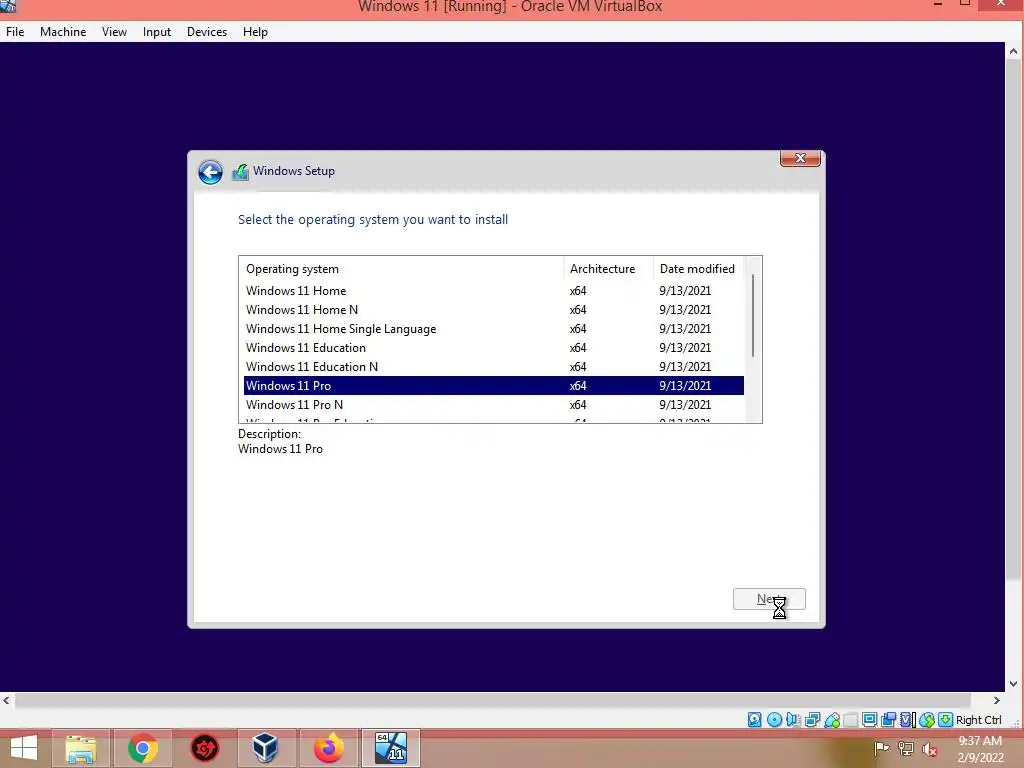This screenshot has width=1024, height=768.
Task: Open the Machine menu
Action: [63, 31]
